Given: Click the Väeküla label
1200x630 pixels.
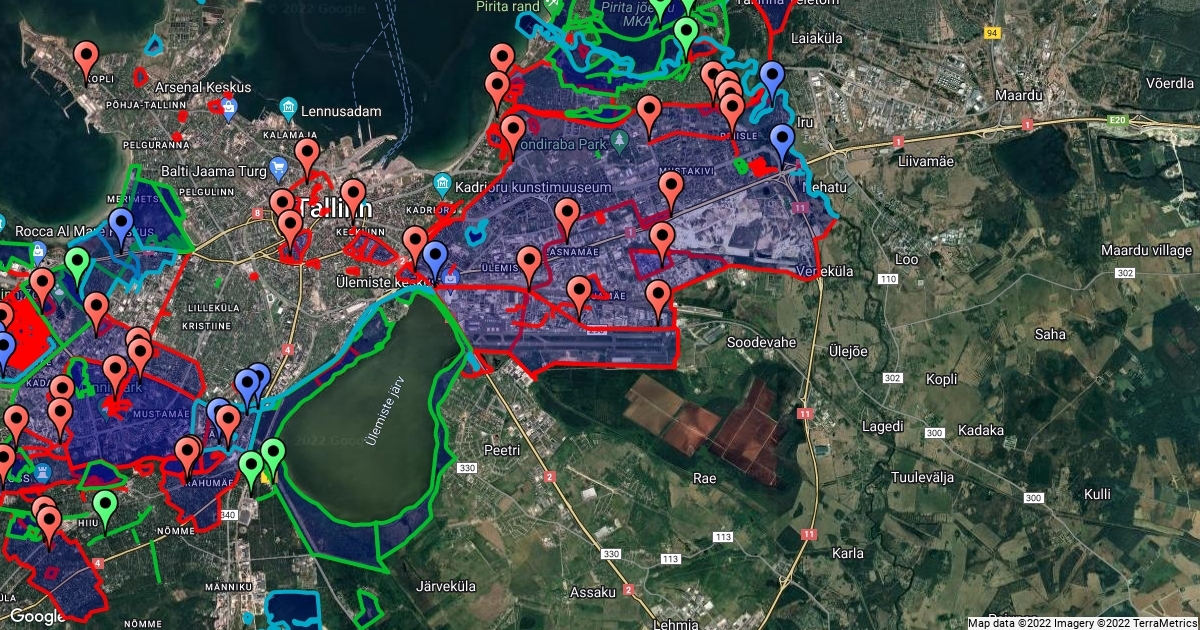Looking at the screenshot, I should (826, 271).
